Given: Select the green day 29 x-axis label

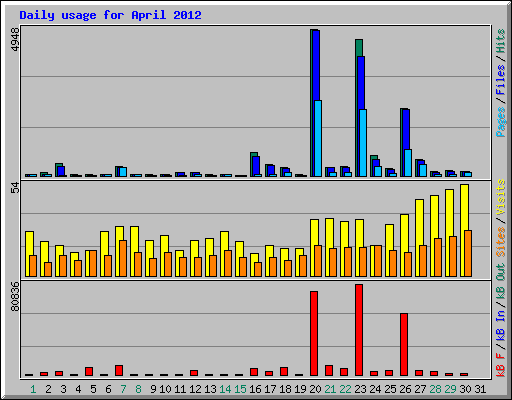Looking at the screenshot, I should [x=450, y=389].
